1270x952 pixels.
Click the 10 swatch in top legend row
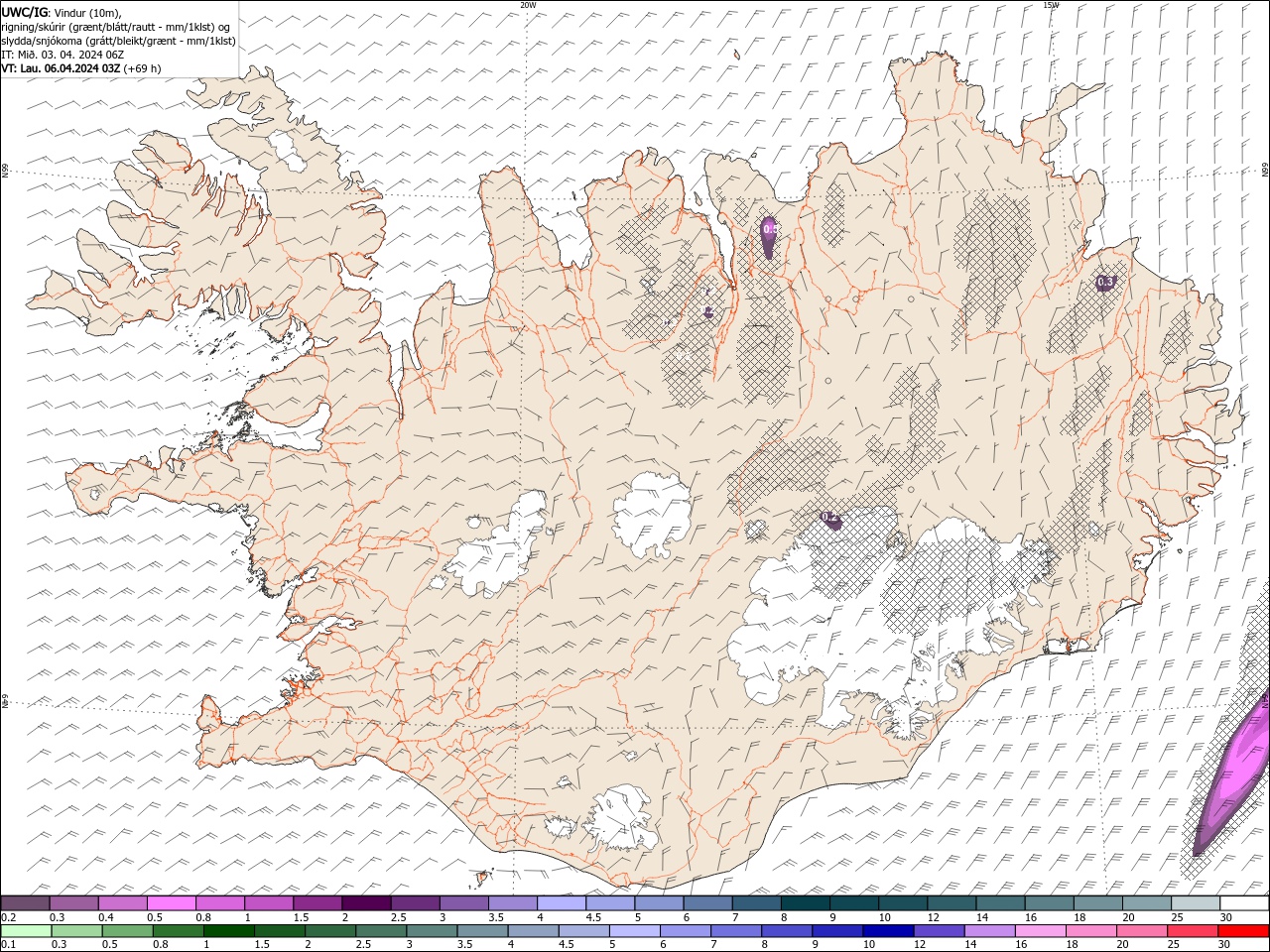pyautogui.click(x=902, y=903)
